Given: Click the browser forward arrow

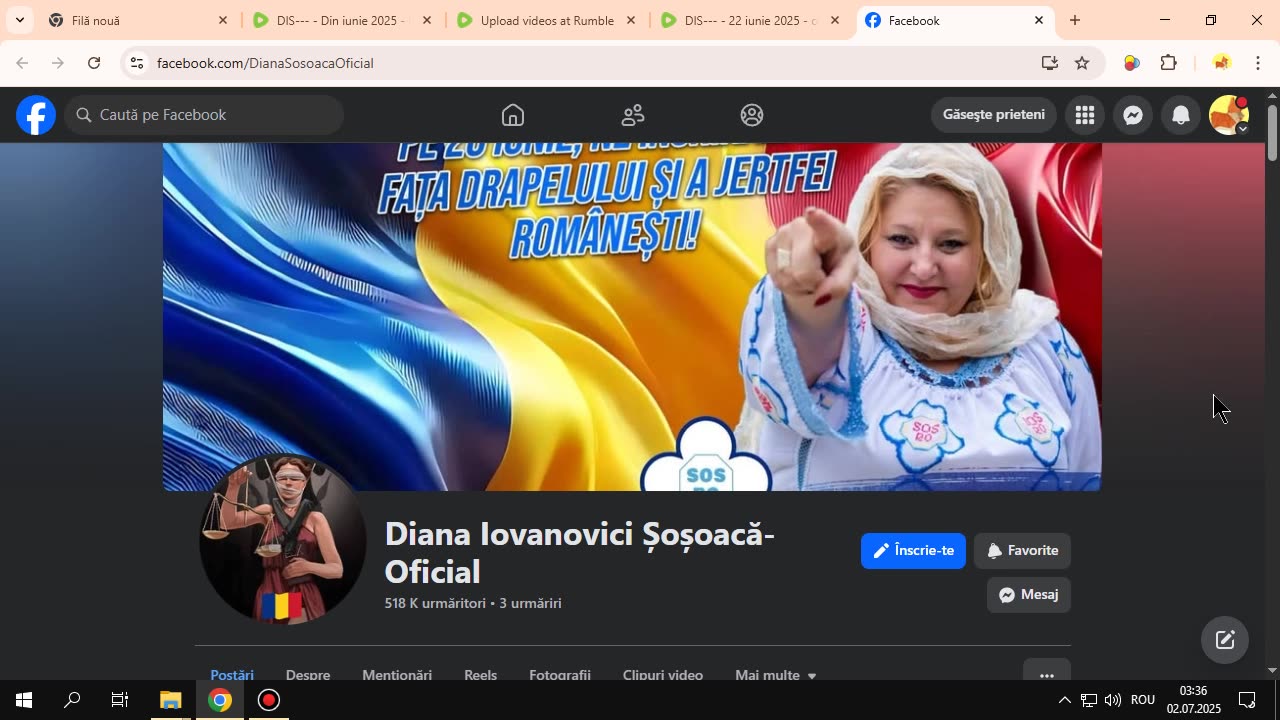Looking at the screenshot, I should (58, 63).
